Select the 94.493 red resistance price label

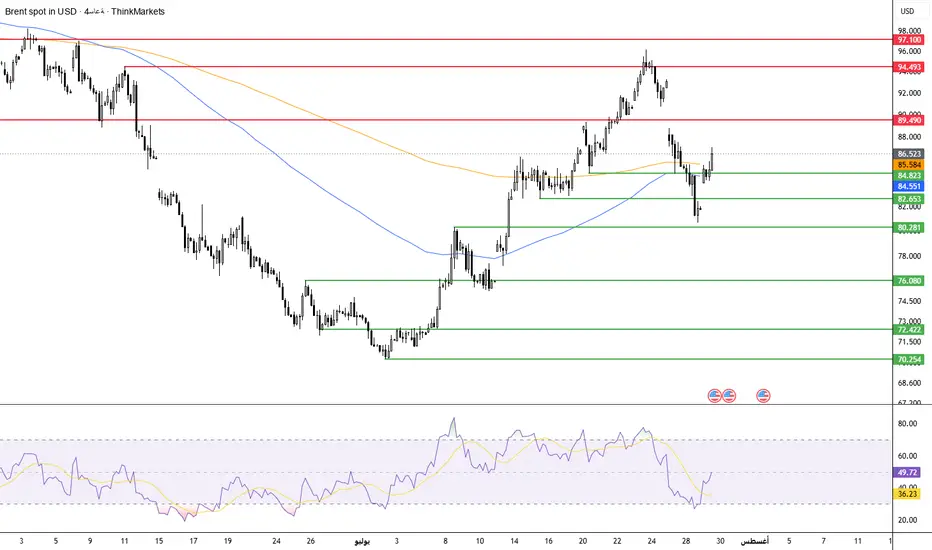tap(909, 67)
